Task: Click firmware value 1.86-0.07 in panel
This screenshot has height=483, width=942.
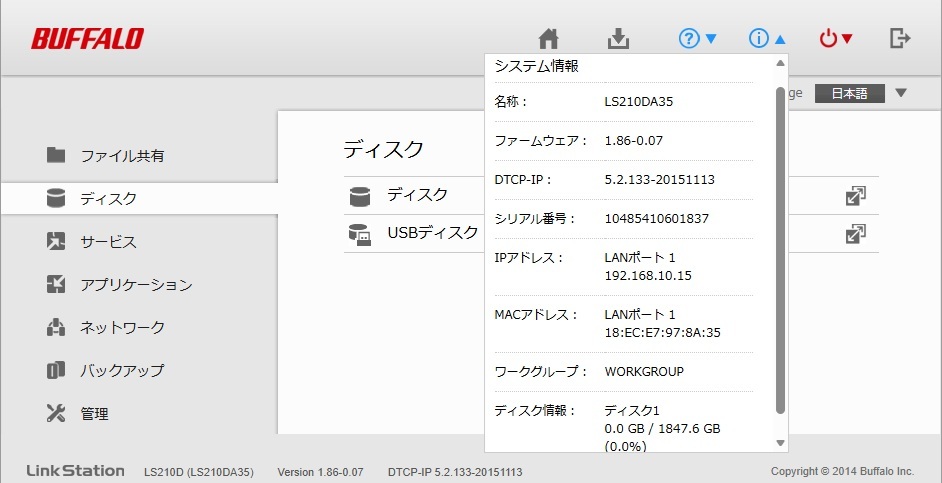Action: pos(633,141)
